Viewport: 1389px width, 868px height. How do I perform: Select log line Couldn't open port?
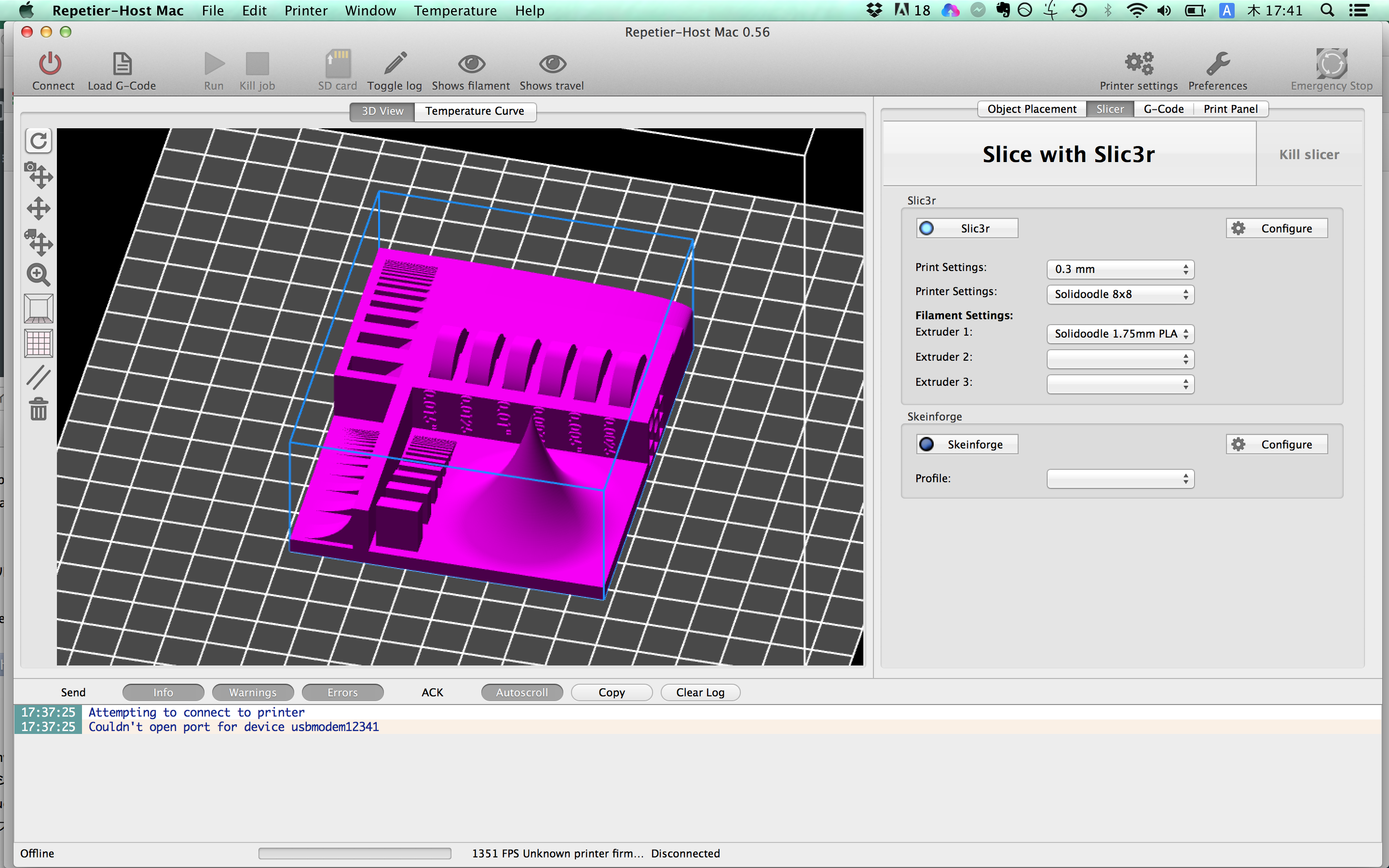pyautogui.click(x=697, y=727)
